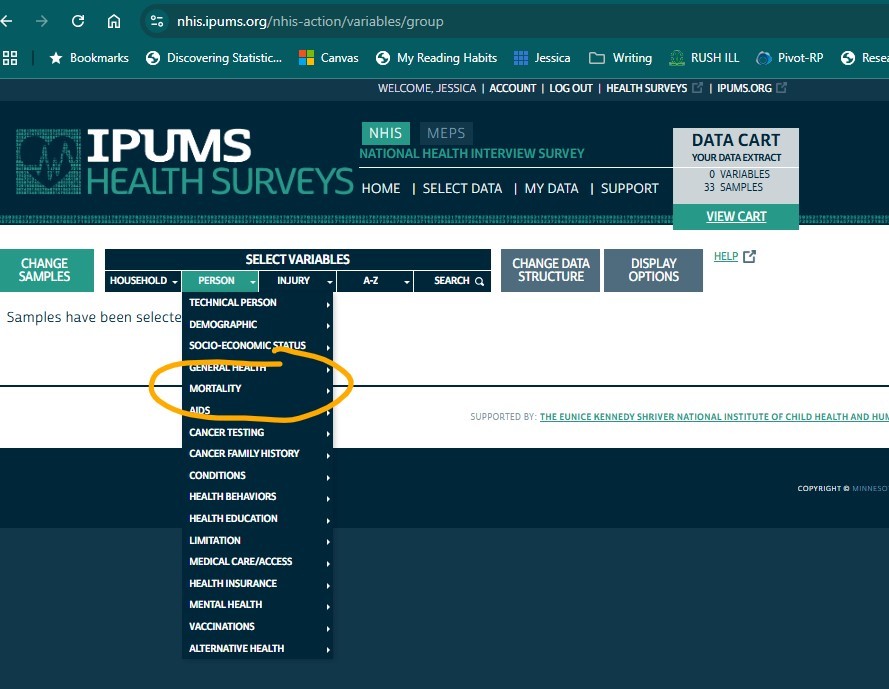
Task: Open the apps grid icon in bookmarks bar
Action: coord(10,58)
